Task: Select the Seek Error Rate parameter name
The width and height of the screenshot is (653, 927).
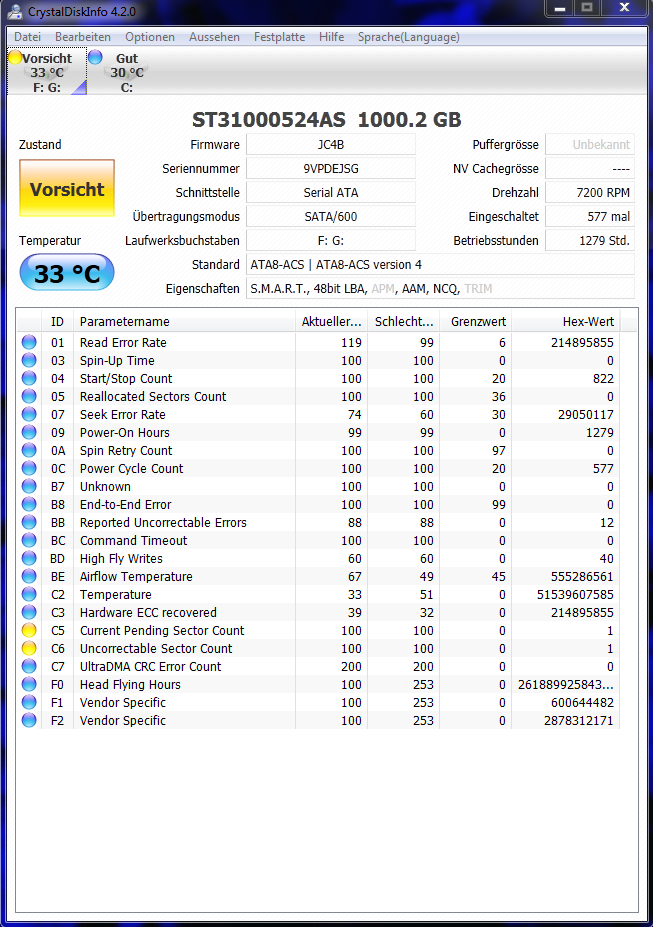Action: [x=123, y=414]
